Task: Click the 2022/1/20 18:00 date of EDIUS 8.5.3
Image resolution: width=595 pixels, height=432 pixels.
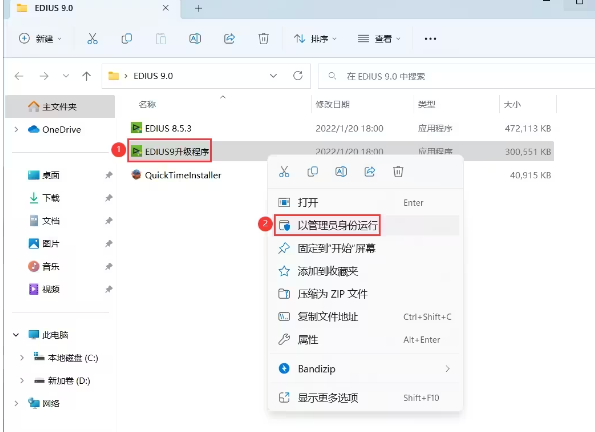Action: 349,128
